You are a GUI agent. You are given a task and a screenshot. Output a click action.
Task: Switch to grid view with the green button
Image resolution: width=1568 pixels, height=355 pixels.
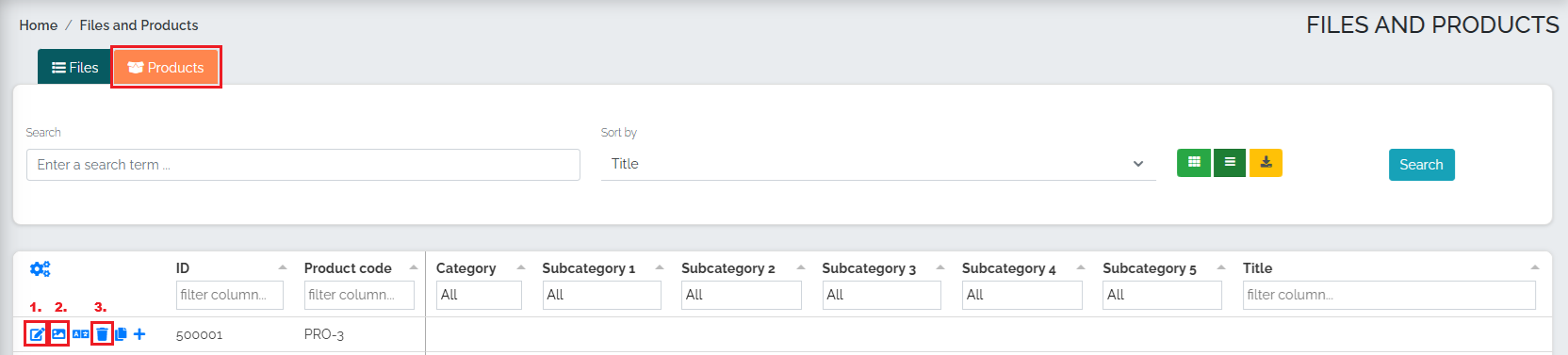pyautogui.click(x=1194, y=163)
